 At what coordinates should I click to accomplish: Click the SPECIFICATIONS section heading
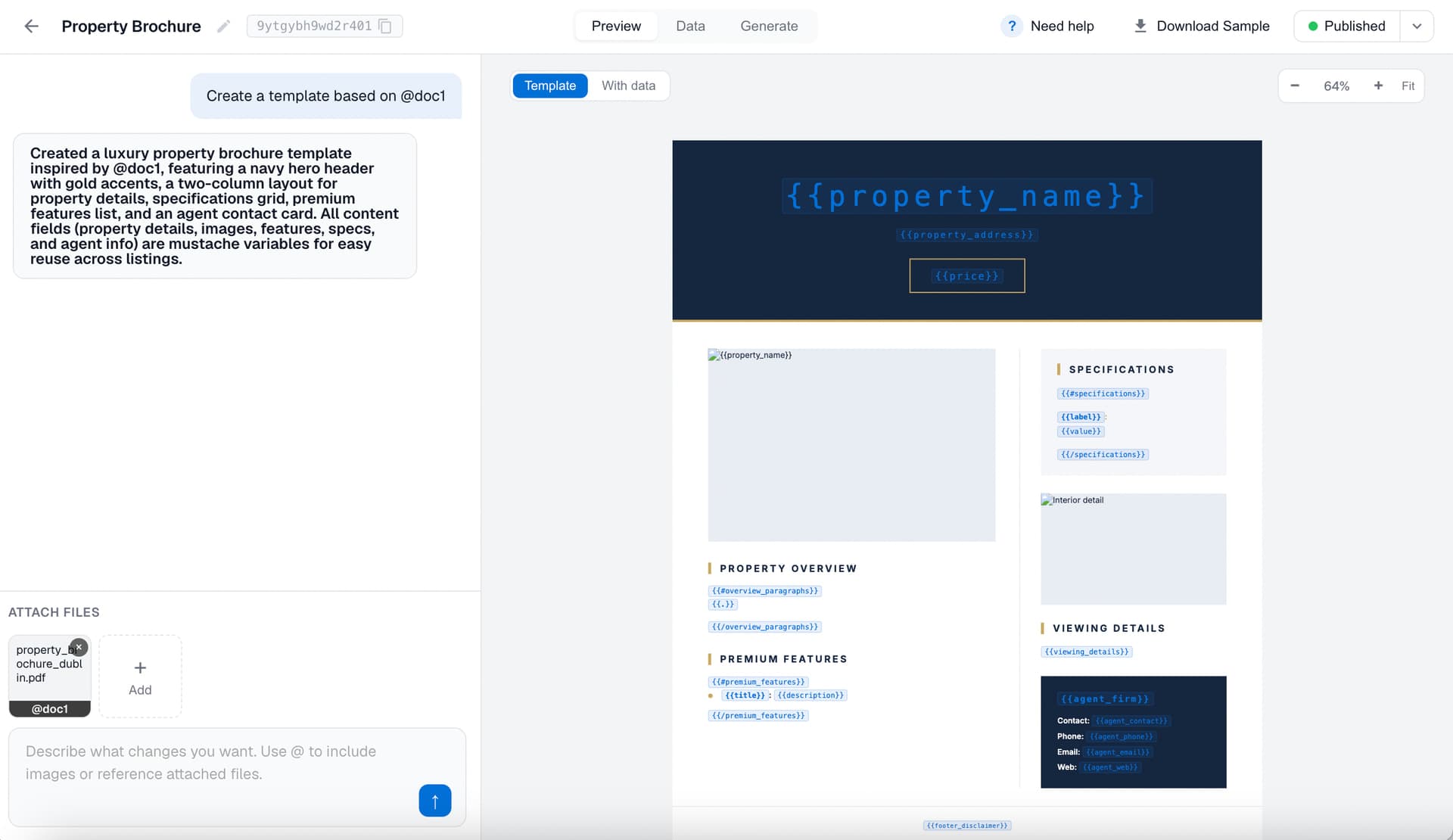click(1122, 369)
